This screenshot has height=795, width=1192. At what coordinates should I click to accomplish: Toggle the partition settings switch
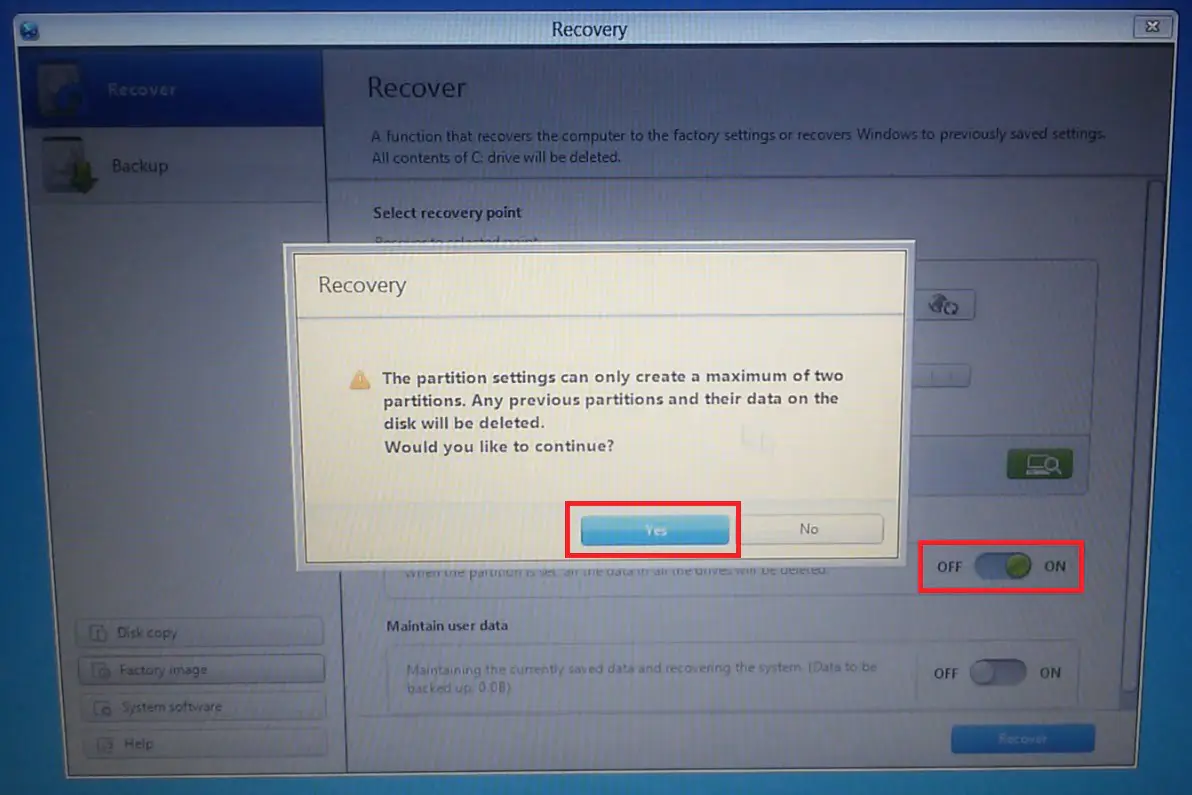coord(1003,566)
